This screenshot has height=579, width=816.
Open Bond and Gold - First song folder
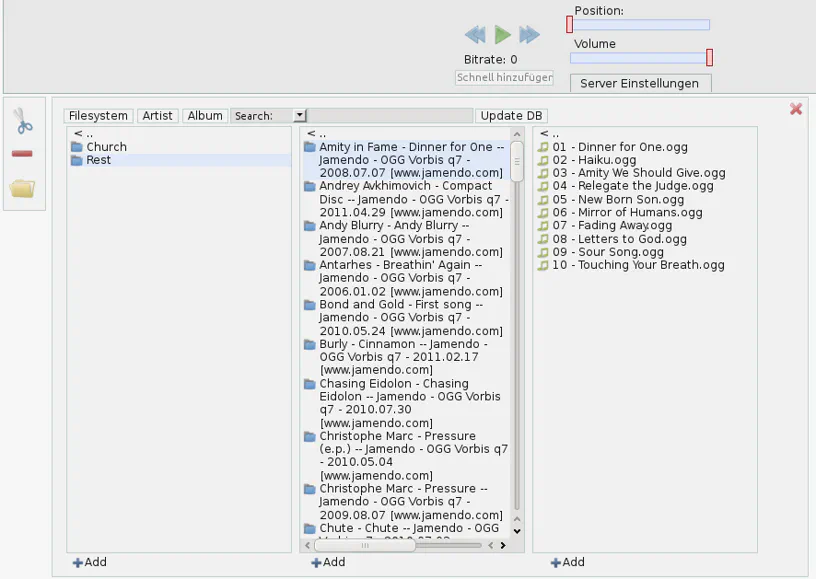[x=406, y=317]
